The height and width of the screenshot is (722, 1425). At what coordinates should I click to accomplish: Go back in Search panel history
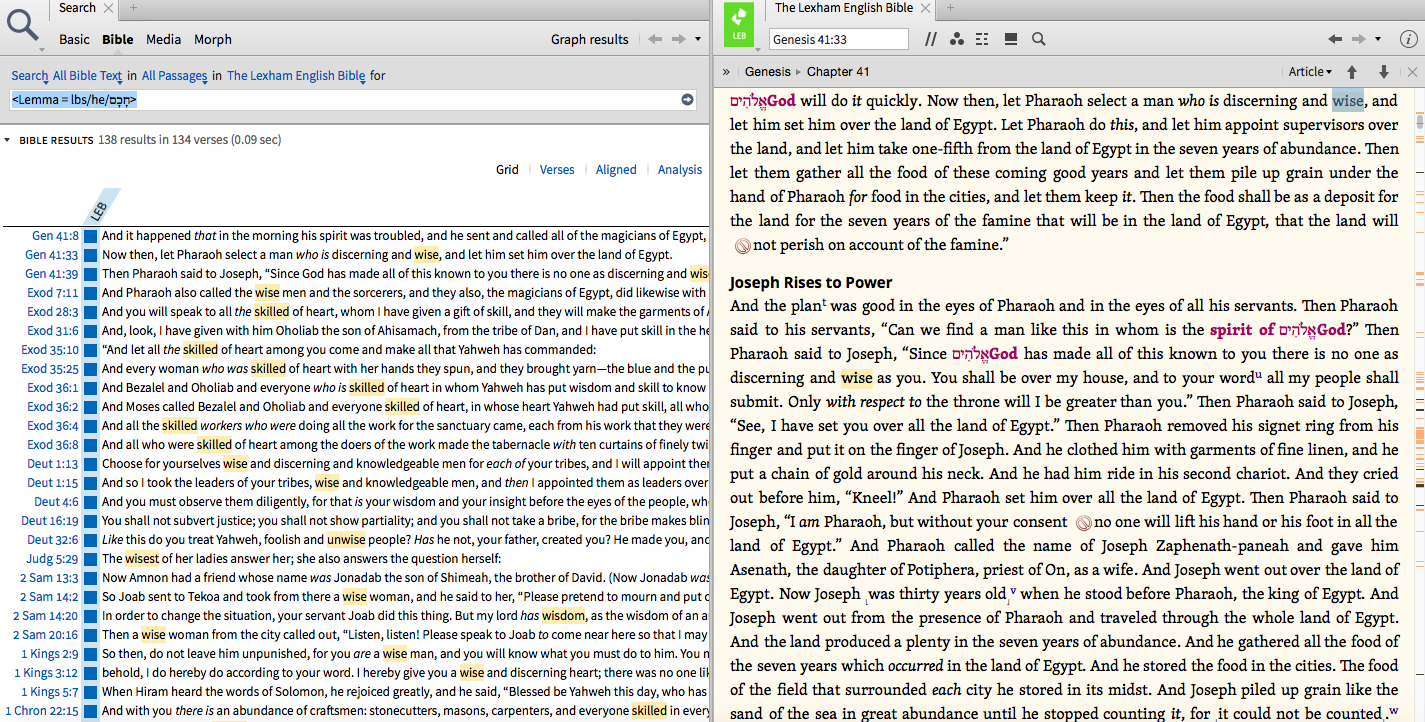click(x=655, y=40)
